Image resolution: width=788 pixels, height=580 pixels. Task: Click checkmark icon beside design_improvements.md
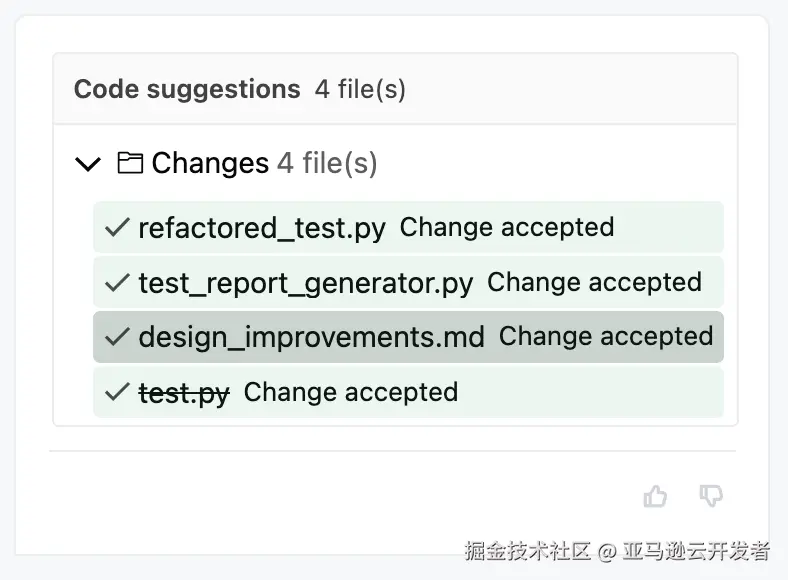pyautogui.click(x=117, y=337)
